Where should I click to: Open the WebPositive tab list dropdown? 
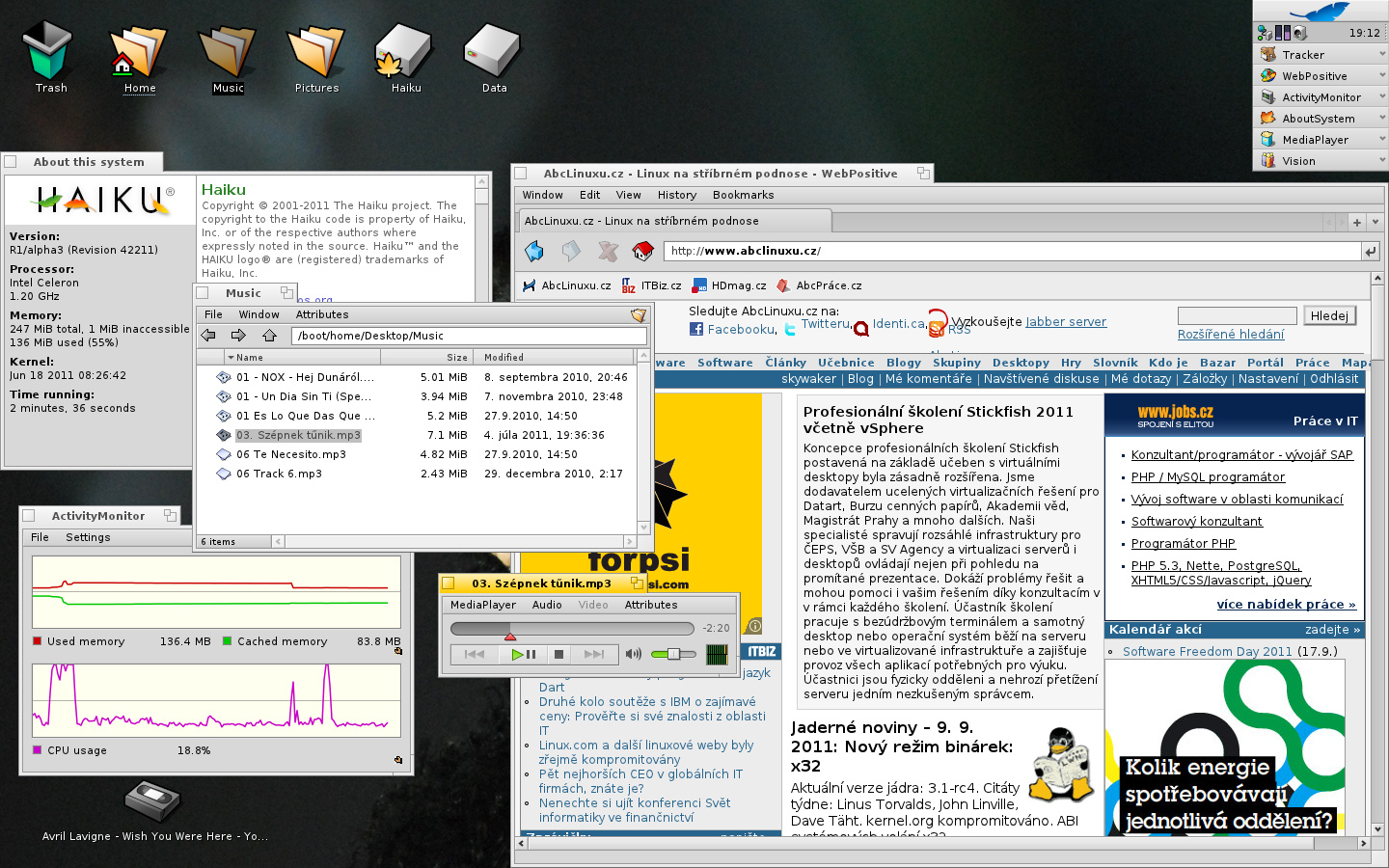point(1375,222)
